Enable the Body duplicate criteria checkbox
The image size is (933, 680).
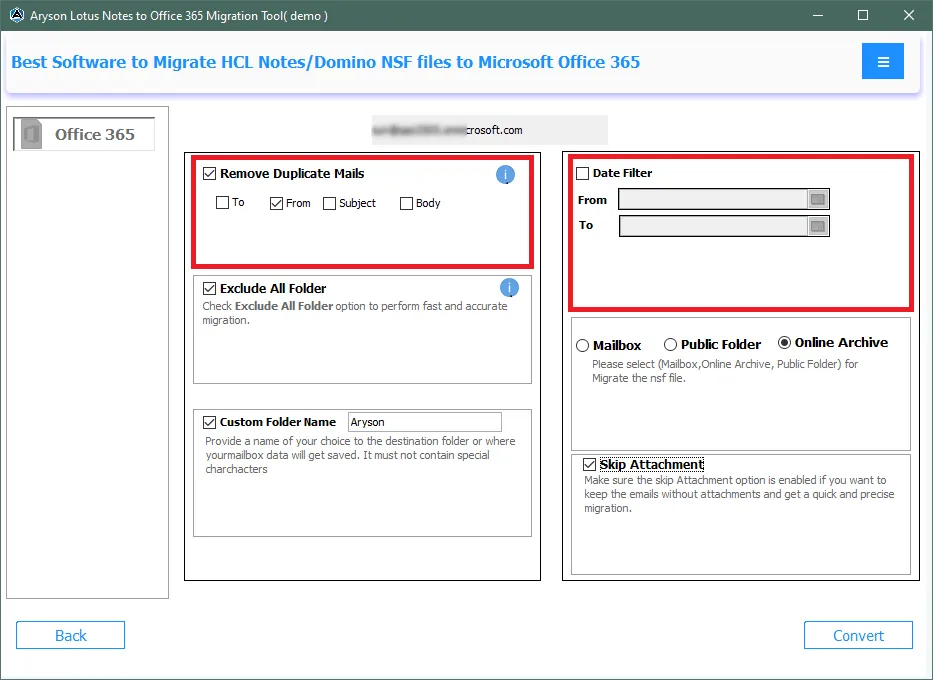click(x=406, y=203)
